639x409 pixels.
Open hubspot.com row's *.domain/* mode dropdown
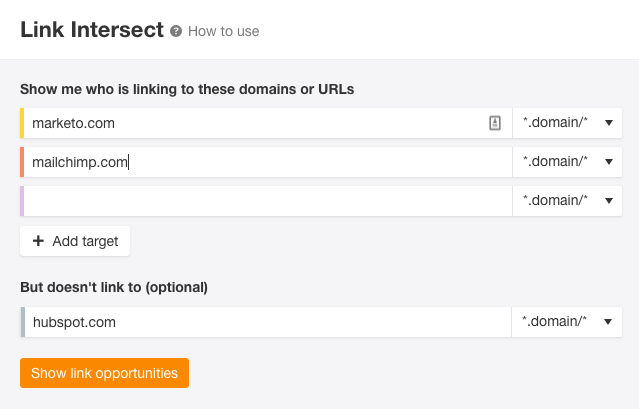tap(567, 322)
